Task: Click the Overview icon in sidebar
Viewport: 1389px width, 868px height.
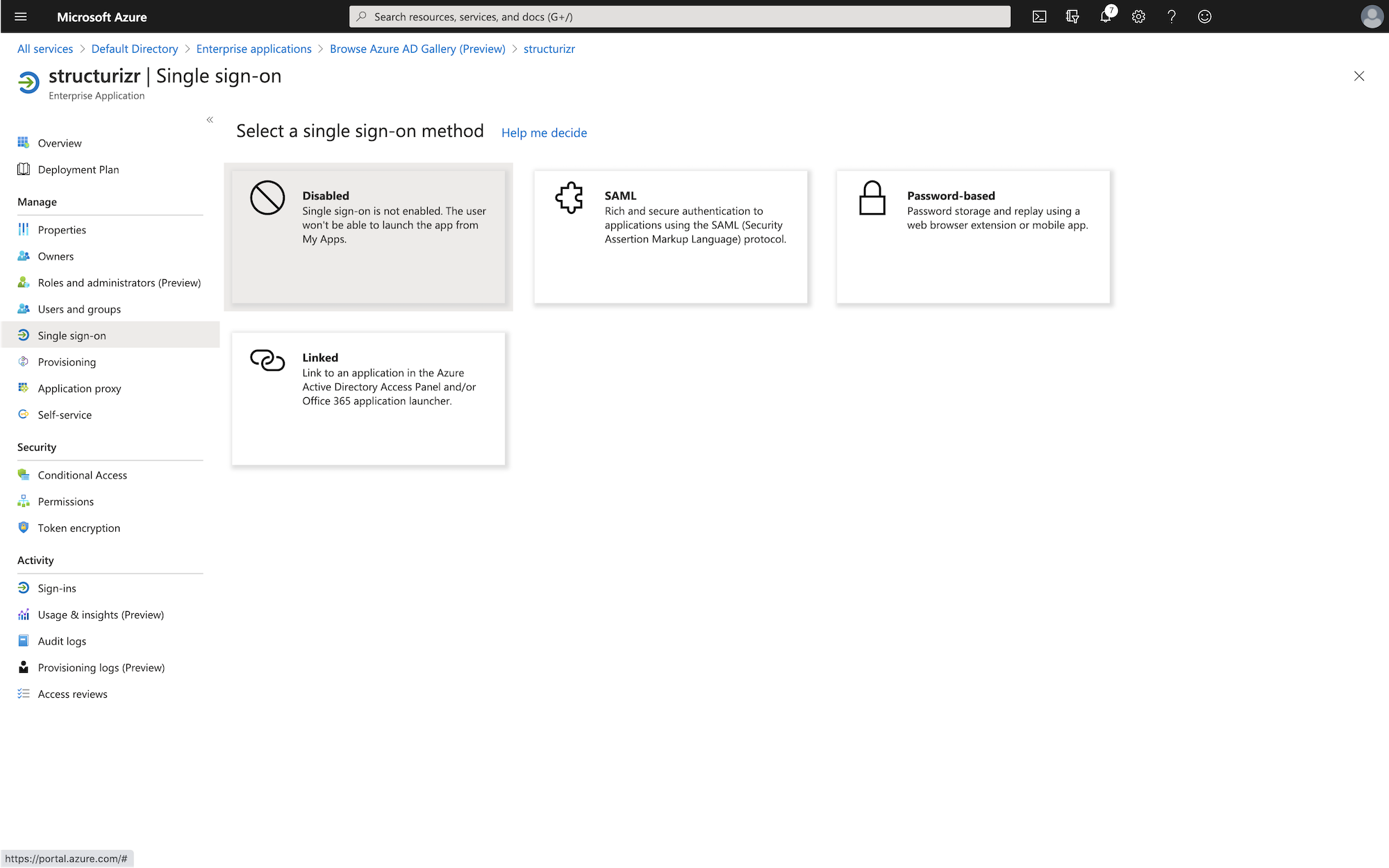Action: (24, 142)
